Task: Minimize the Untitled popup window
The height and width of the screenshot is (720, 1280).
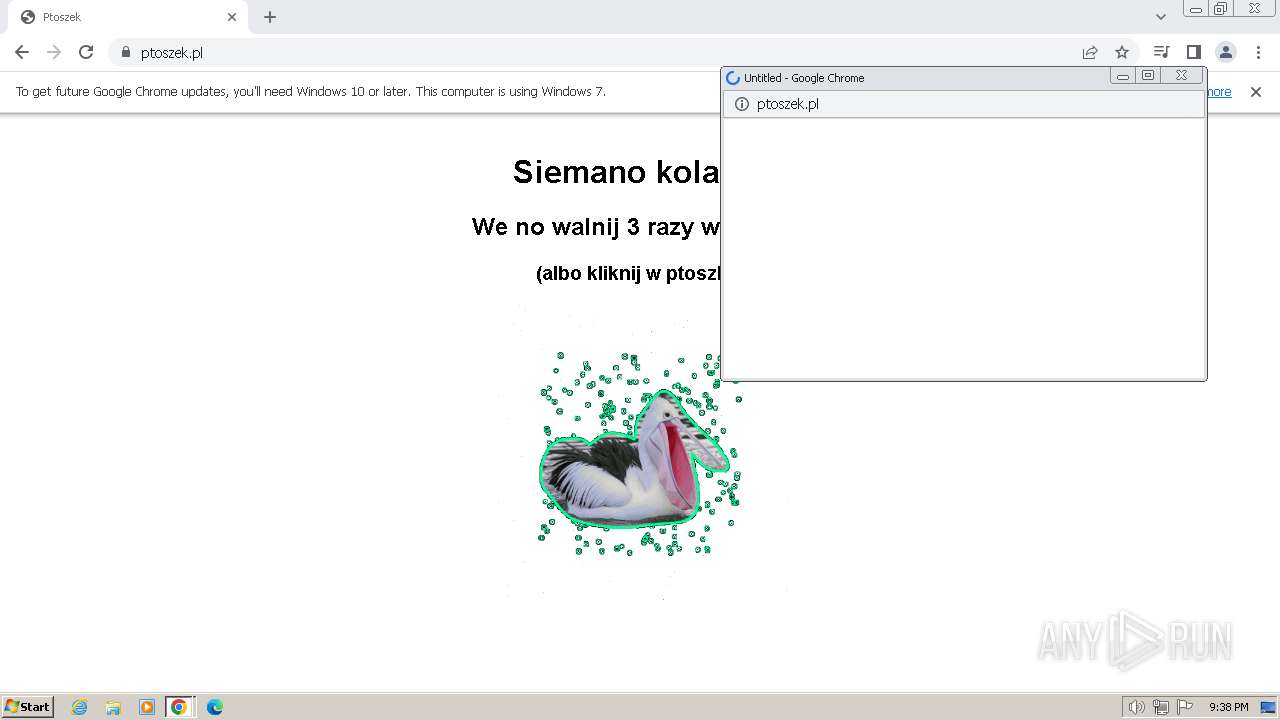Action: (1123, 76)
